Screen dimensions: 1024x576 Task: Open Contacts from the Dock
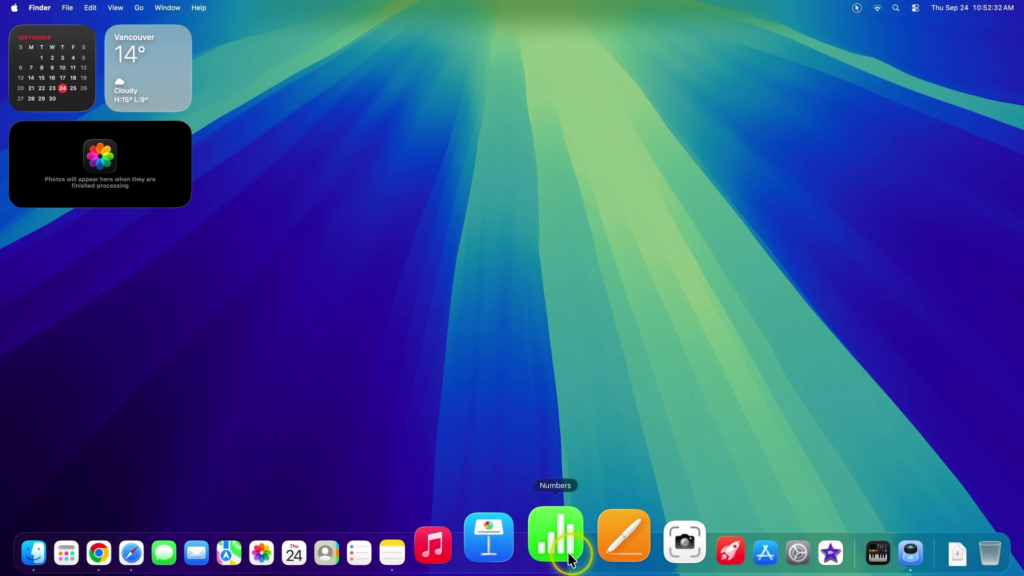click(327, 553)
